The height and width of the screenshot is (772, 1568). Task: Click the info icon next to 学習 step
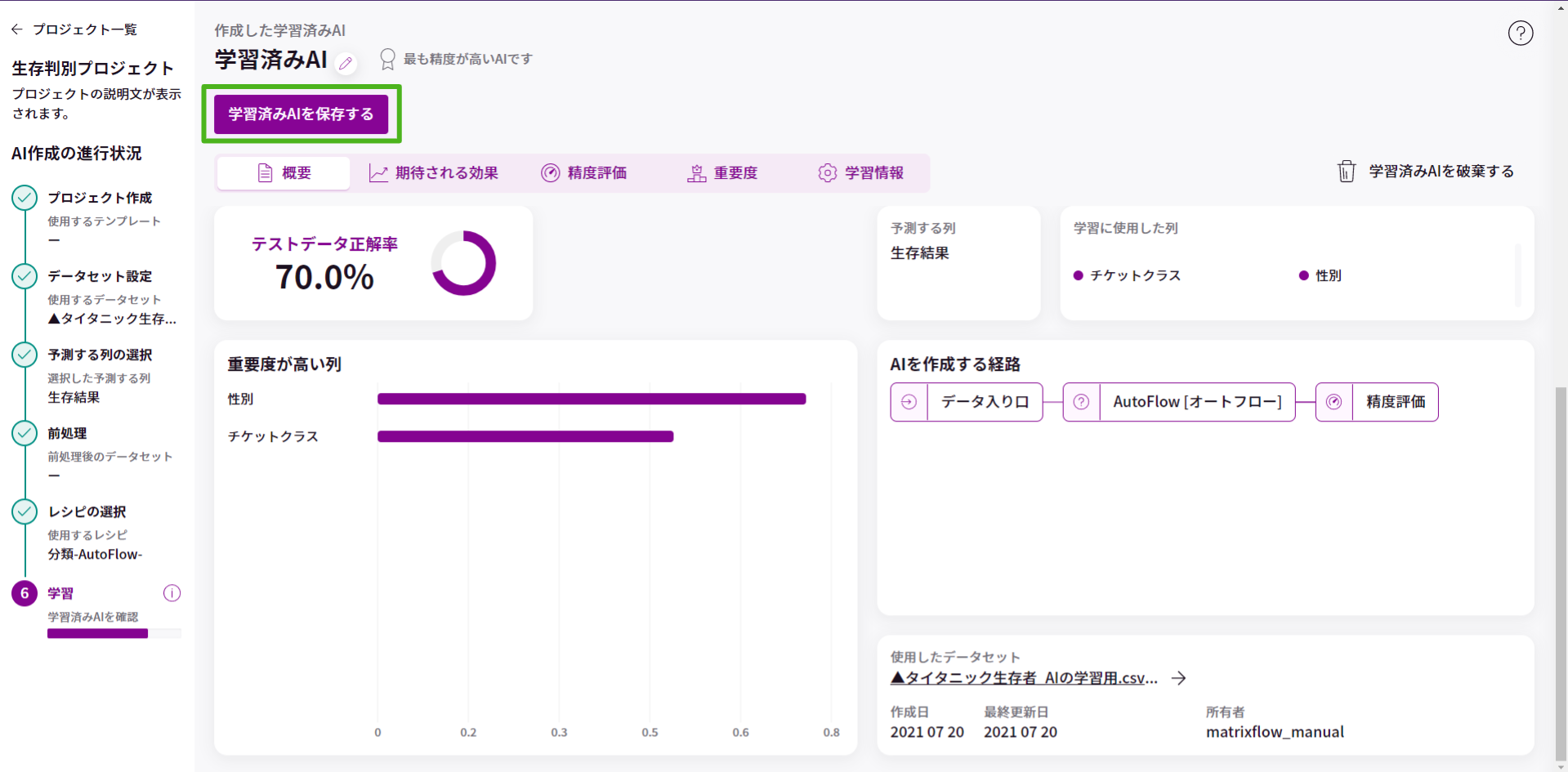click(172, 593)
